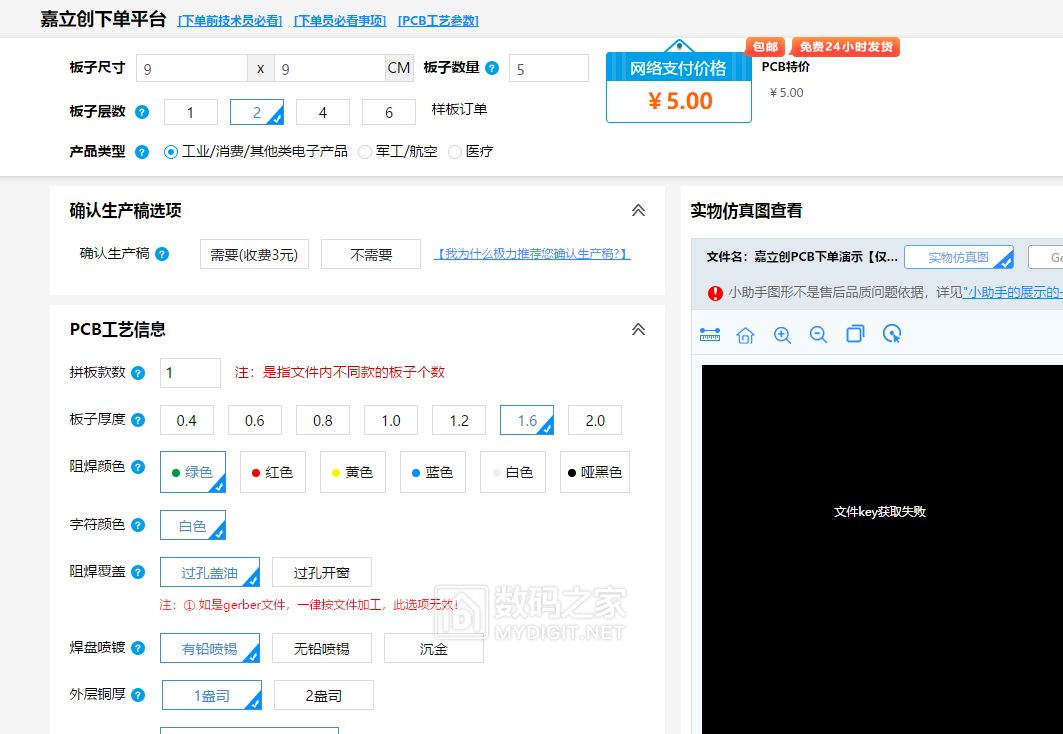This screenshot has width=1063, height=734.
Task: Select the ruler measure tool icon
Action: coord(710,334)
